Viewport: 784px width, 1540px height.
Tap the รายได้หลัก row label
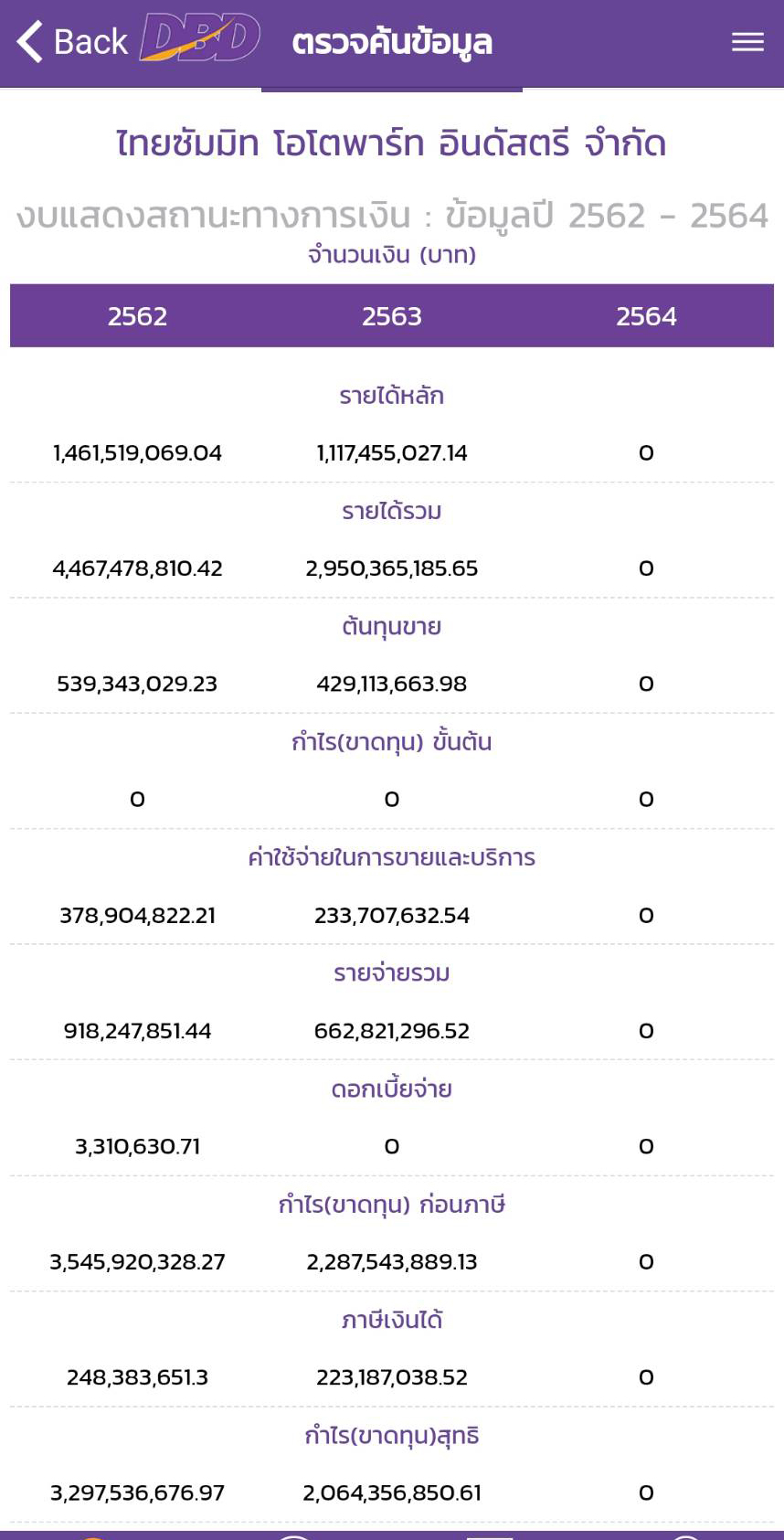(392, 396)
